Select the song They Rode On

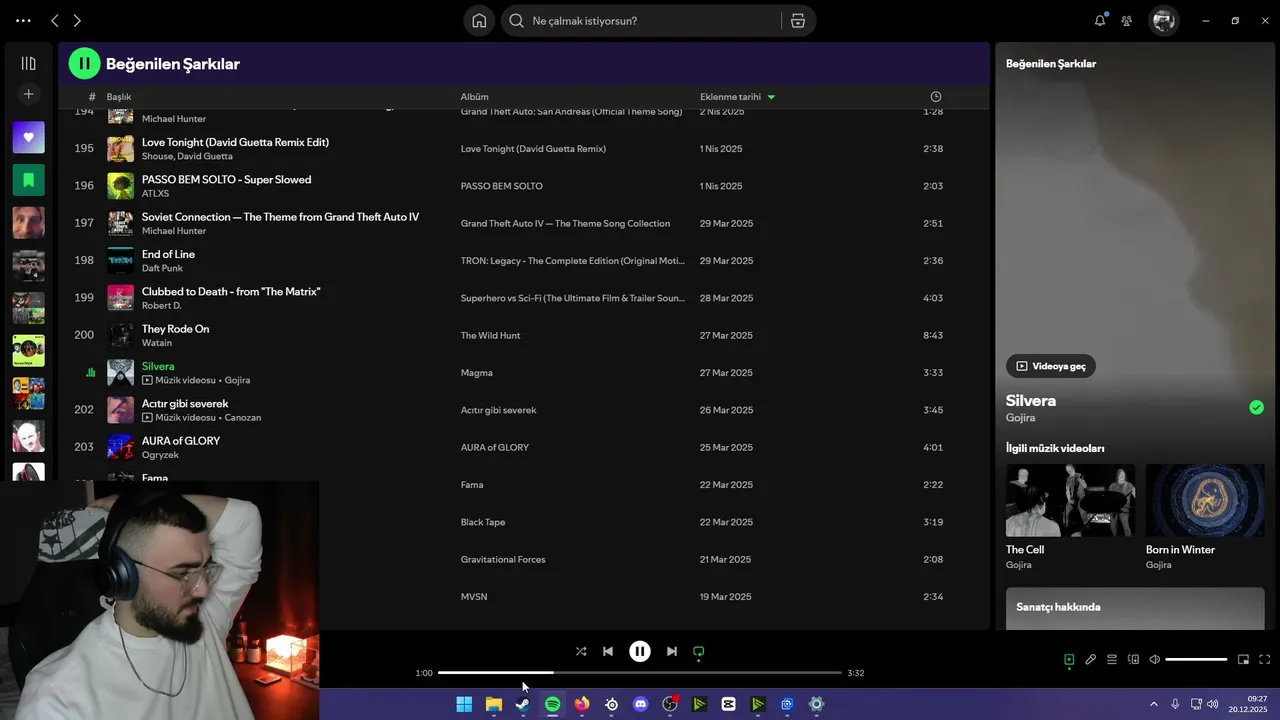[175, 329]
